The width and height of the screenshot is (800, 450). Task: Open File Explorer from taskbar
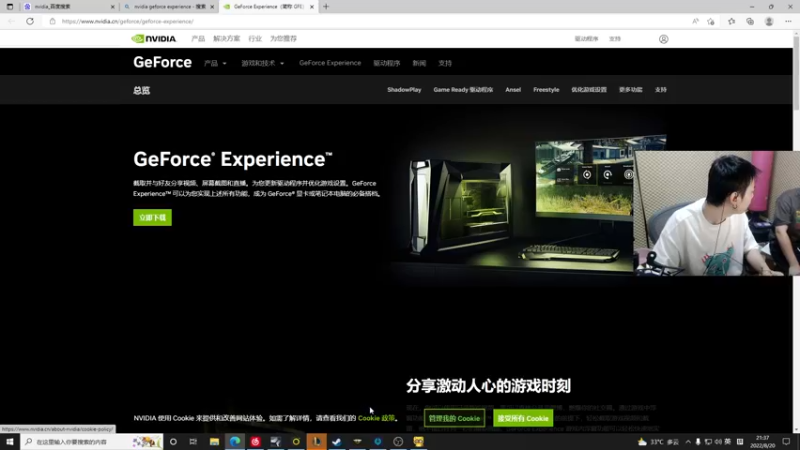click(214, 442)
